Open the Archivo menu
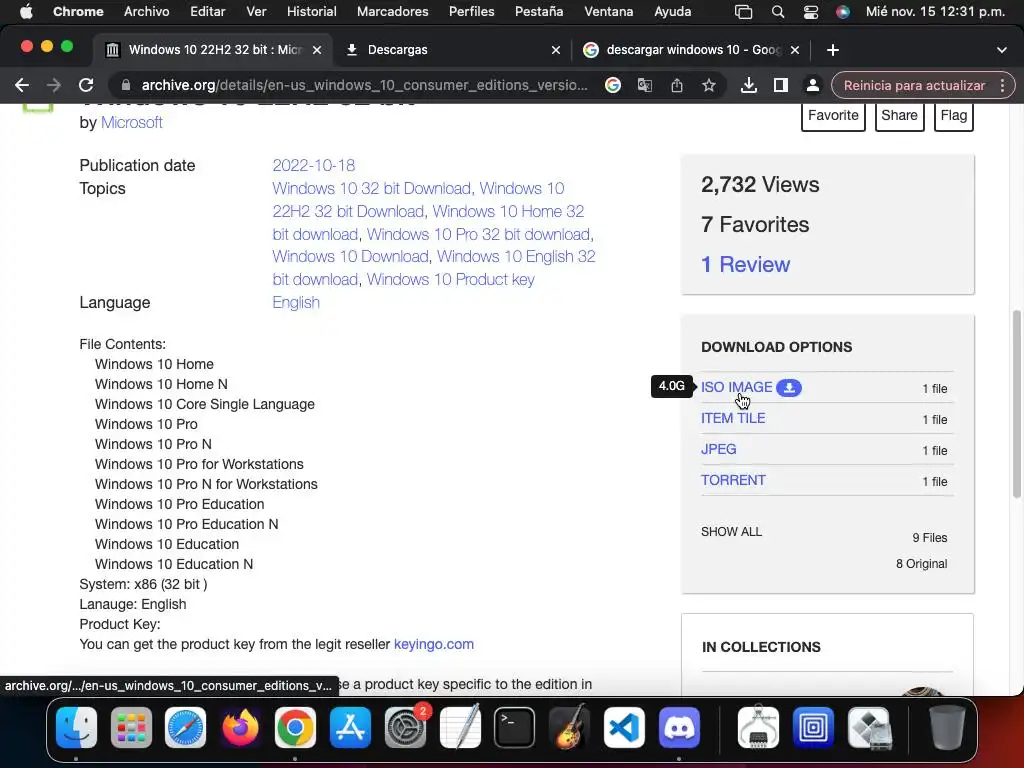Screen dimensions: 1024x768 coord(146,11)
